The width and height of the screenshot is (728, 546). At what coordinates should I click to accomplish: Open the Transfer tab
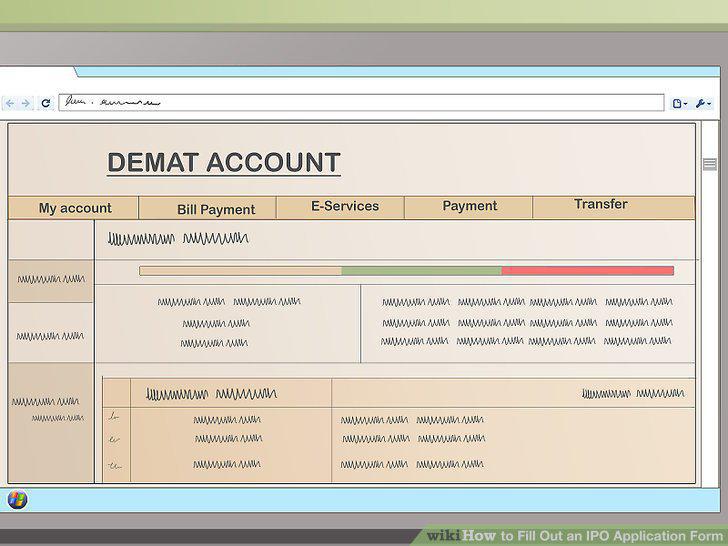click(614, 206)
